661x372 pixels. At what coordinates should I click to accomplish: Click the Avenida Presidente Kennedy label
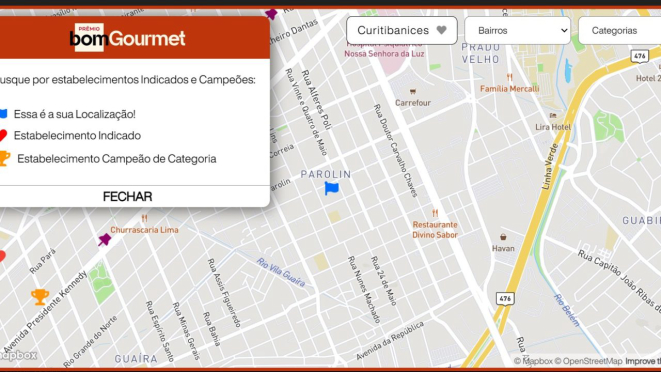tap(45, 311)
